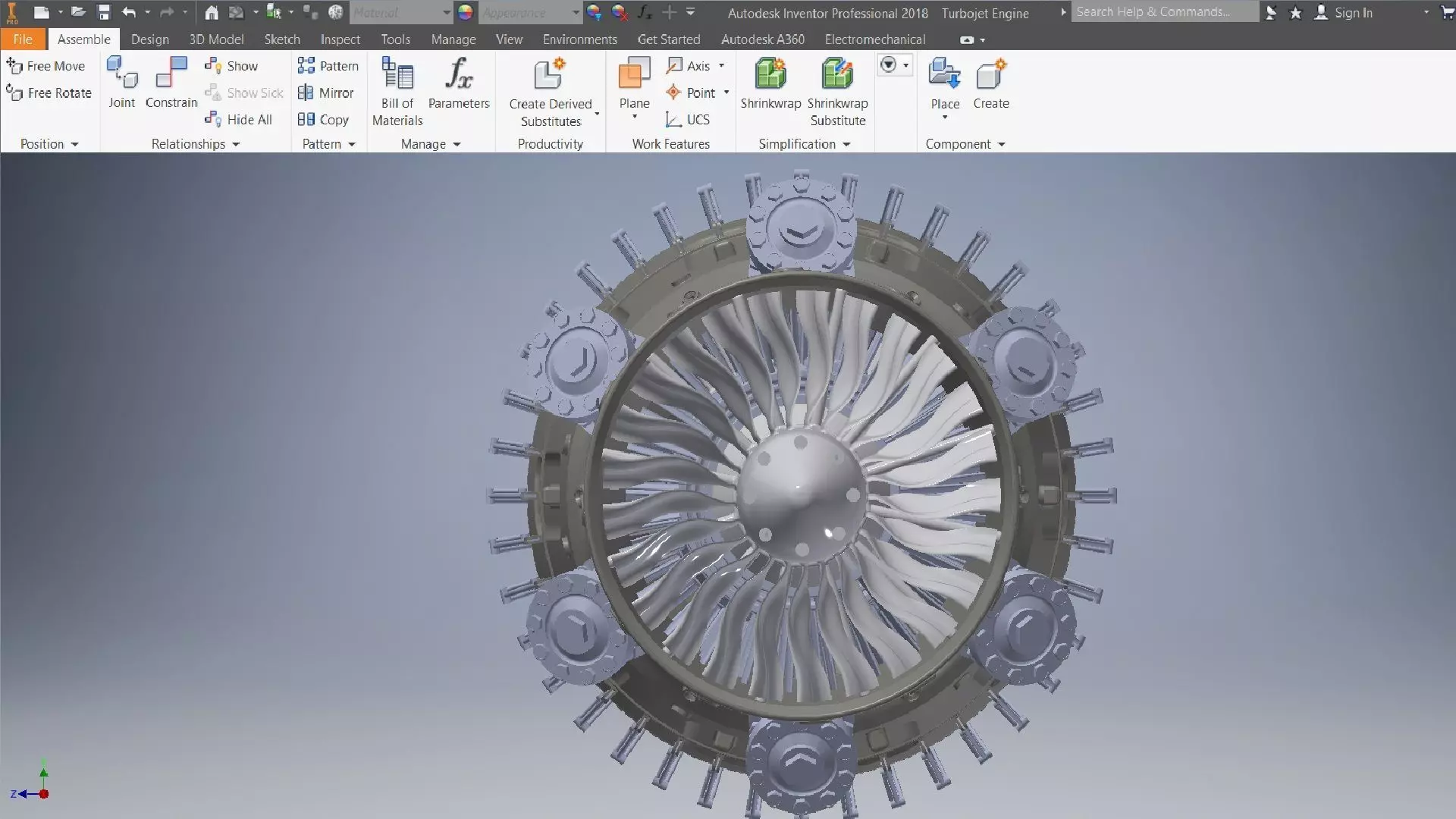Screen dimensions: 1456x819
Task: Expand the Simplification panel arrow
Action: (846, 144)
